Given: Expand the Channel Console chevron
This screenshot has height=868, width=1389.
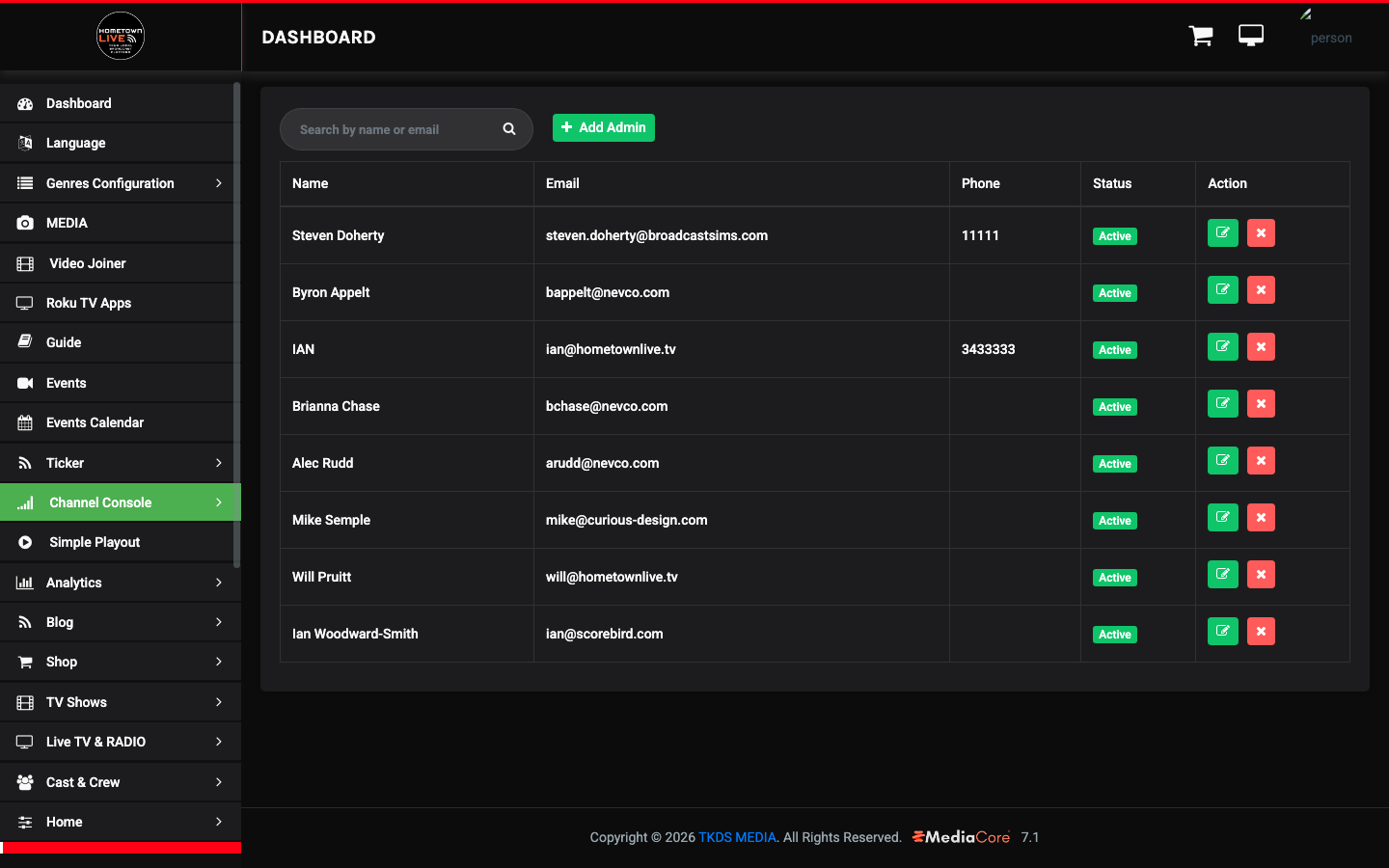Looking at the screenshot, I should pos(219,502).
